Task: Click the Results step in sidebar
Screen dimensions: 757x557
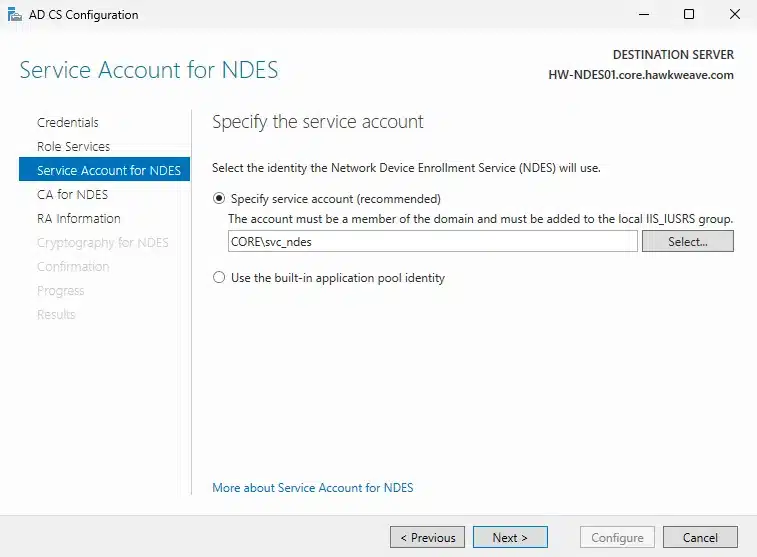Action: (56, 314)
